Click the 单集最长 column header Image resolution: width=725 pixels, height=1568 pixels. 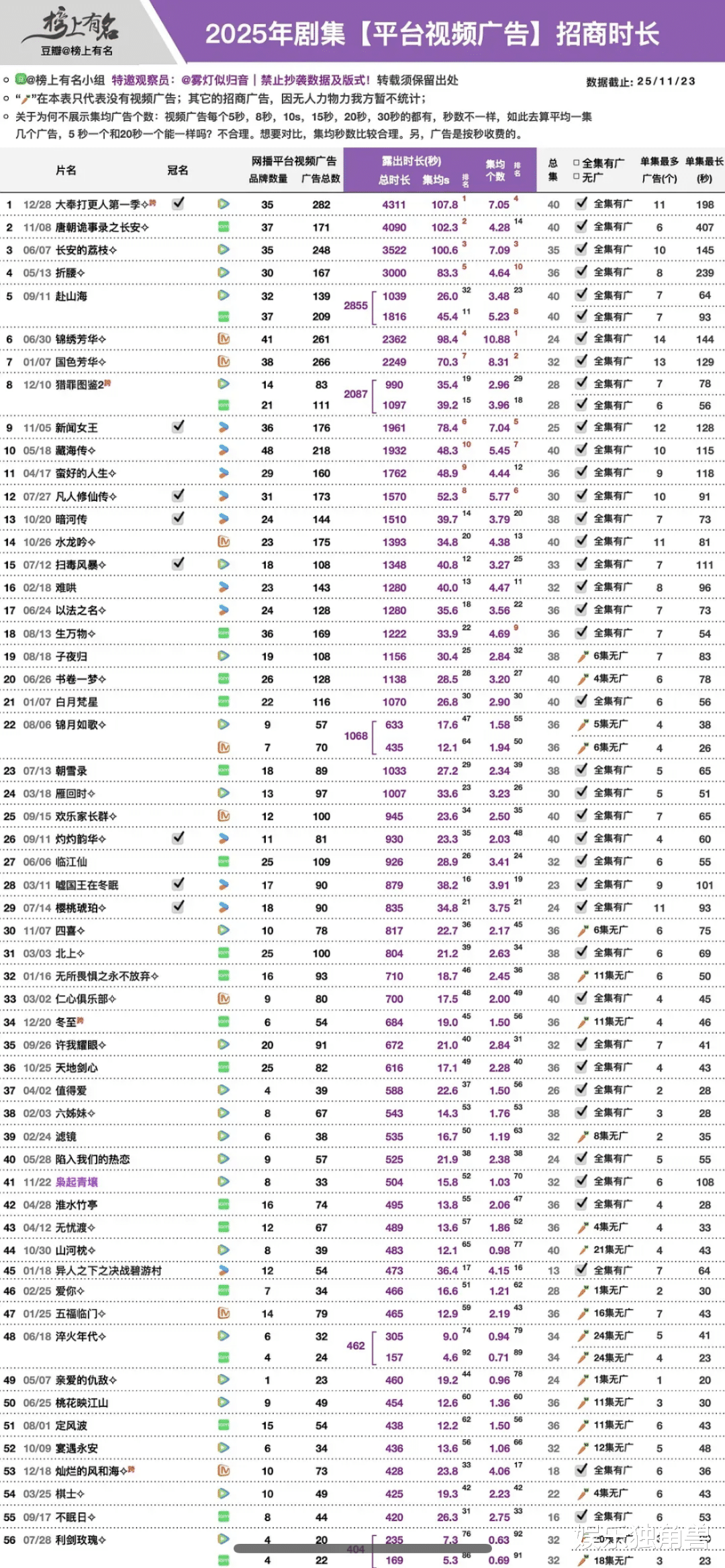click(x=704, y=161)
